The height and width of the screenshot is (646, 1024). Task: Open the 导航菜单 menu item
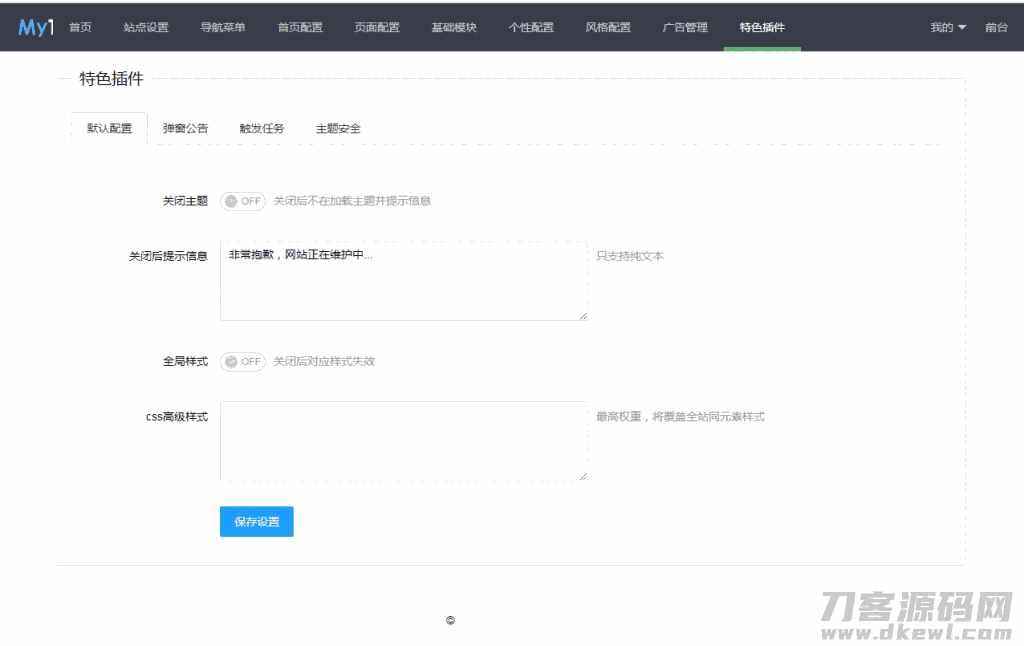pos(223,27)
